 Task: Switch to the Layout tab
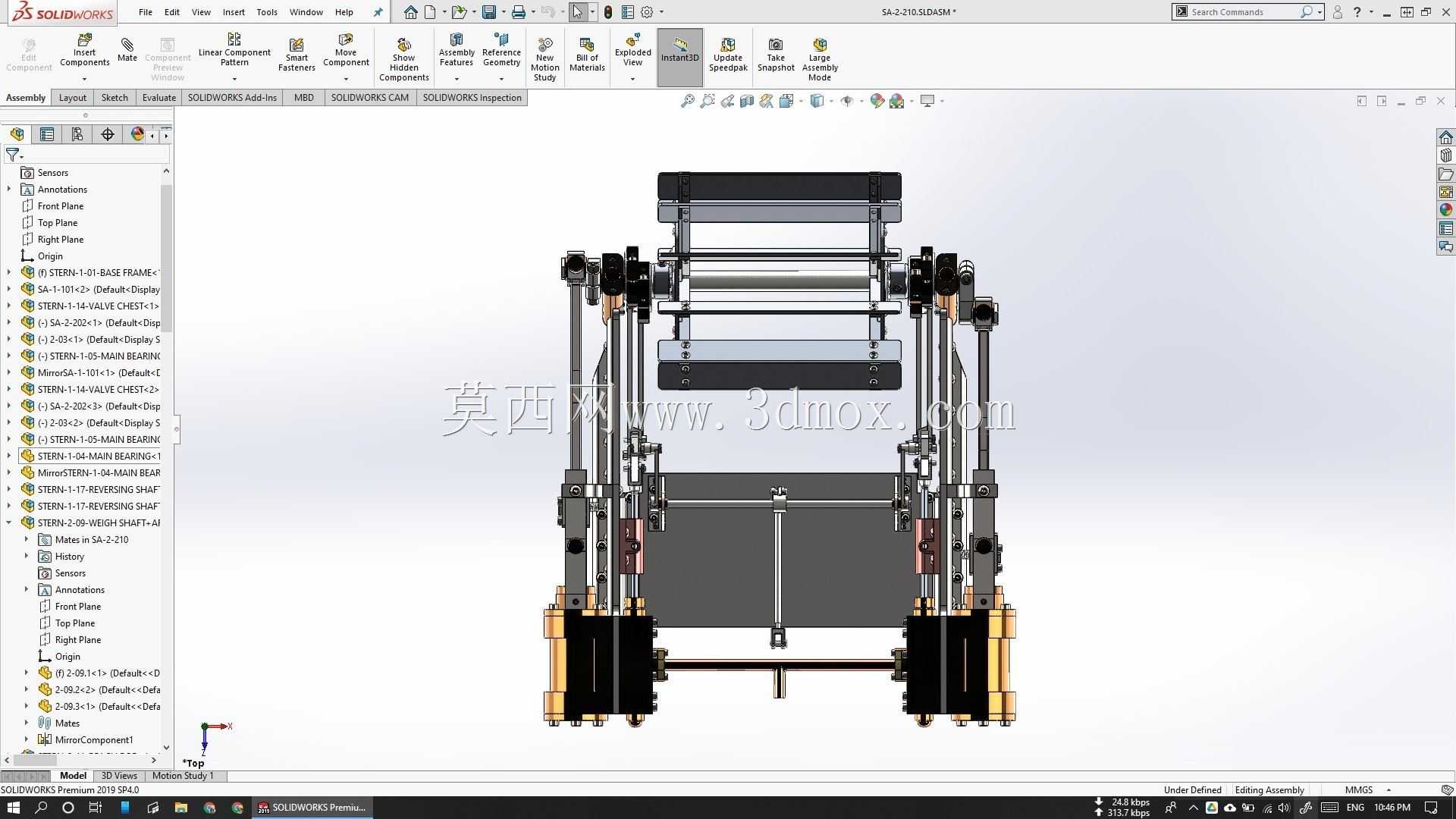[73, 98]
